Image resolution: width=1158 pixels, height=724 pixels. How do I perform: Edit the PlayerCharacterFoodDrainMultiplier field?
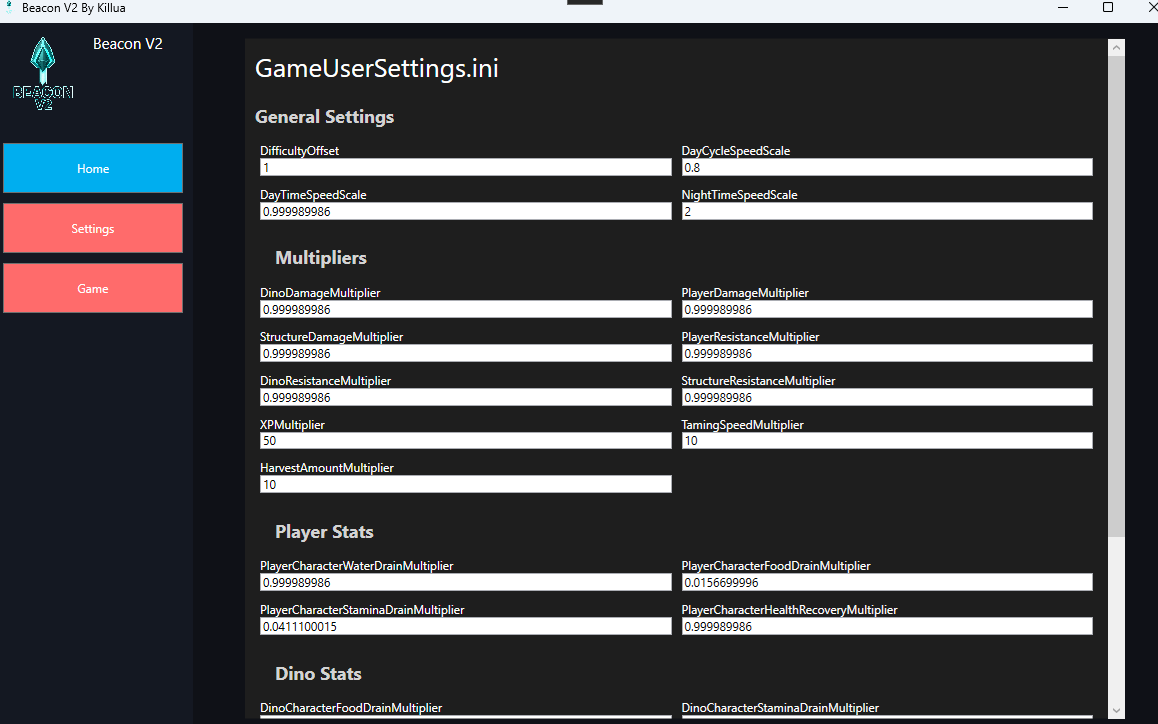886,582
